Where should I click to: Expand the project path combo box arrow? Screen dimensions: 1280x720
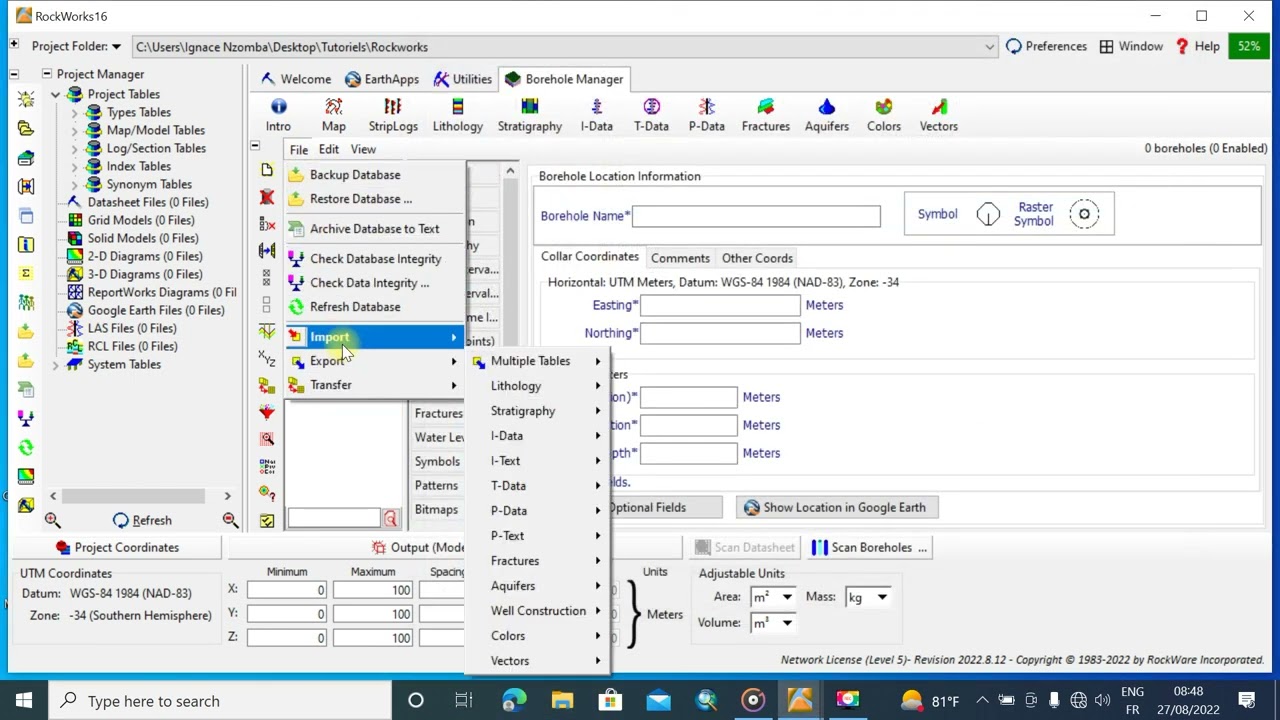coord(989,47)
